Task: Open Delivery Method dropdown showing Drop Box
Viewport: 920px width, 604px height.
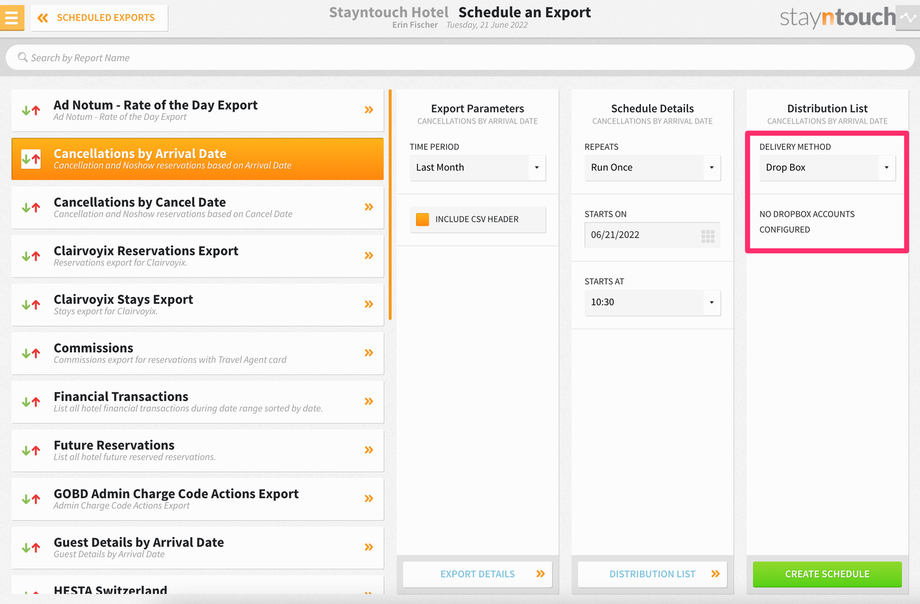Action: click(827, 168)
